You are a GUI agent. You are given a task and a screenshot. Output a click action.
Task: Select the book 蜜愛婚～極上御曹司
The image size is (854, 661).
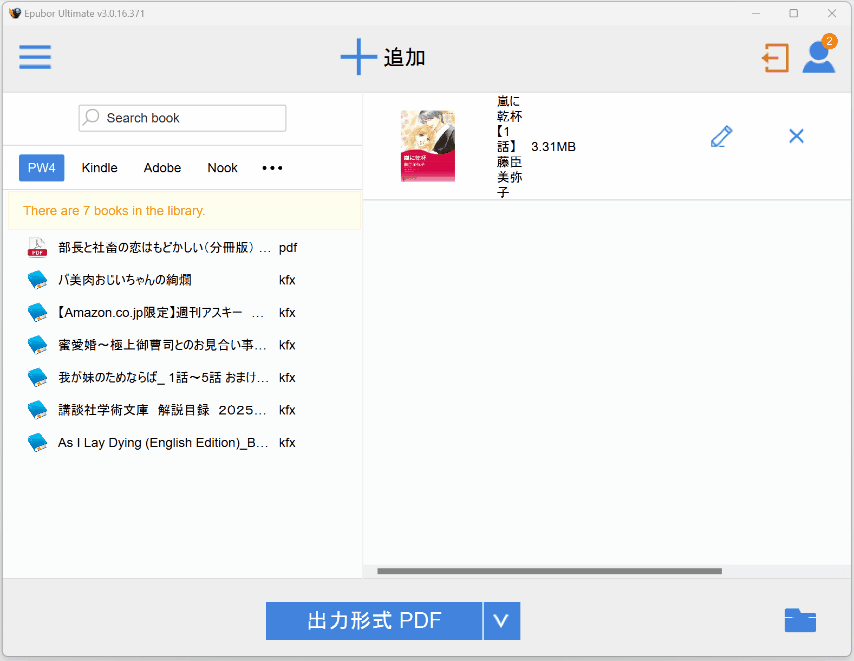point(162,345)
